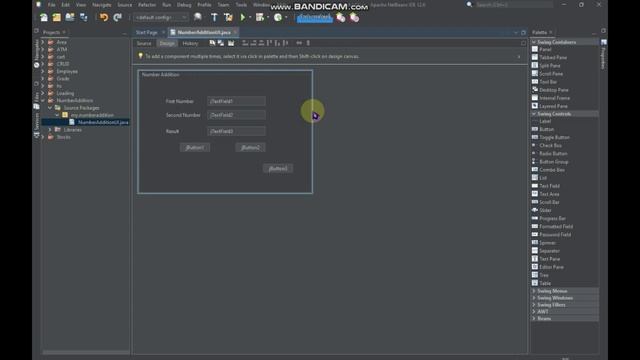Select Tabbed Pane in Palette
The width and height of the screenshot is (640, 360).
[x=549, y=58]
